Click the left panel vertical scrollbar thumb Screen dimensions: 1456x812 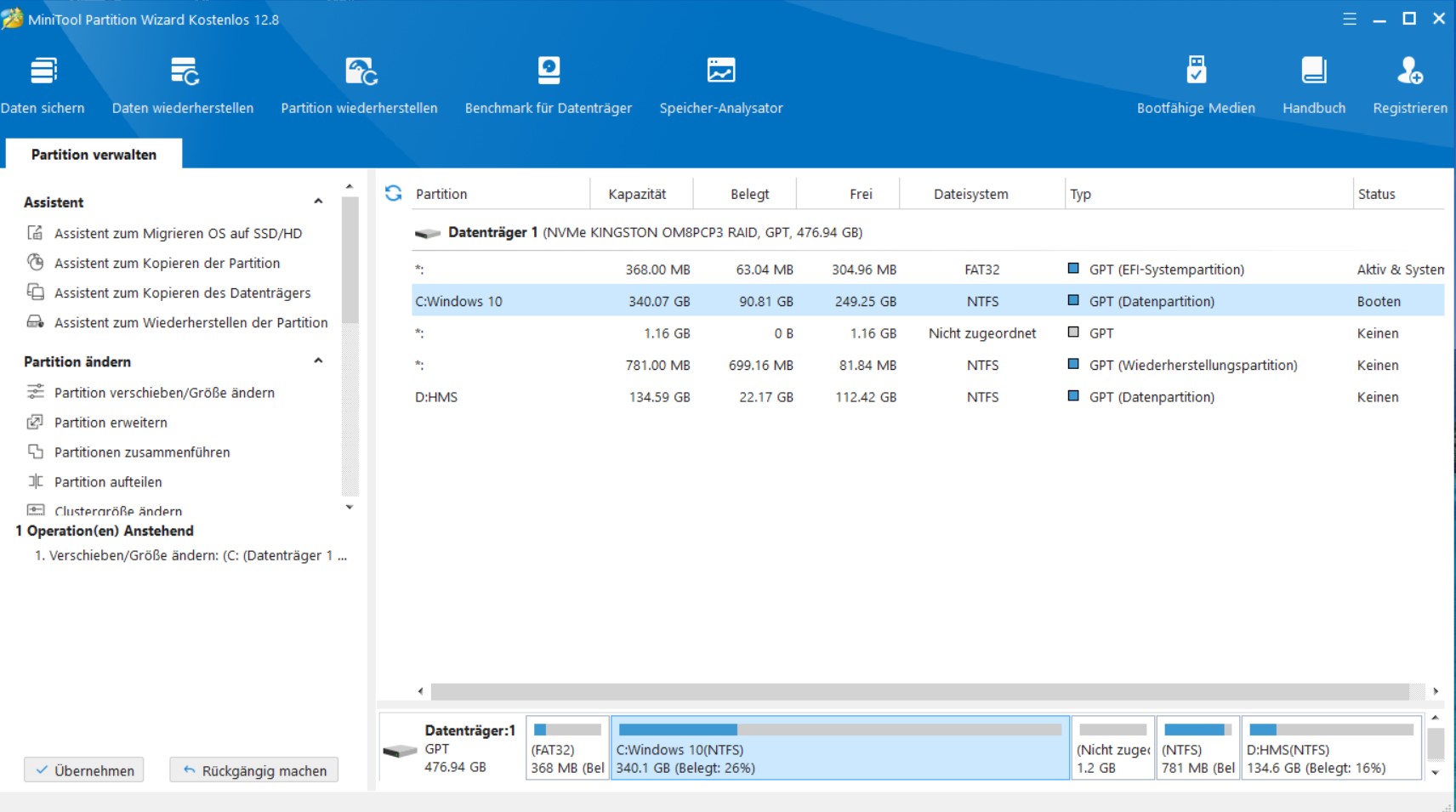(350, 260)
